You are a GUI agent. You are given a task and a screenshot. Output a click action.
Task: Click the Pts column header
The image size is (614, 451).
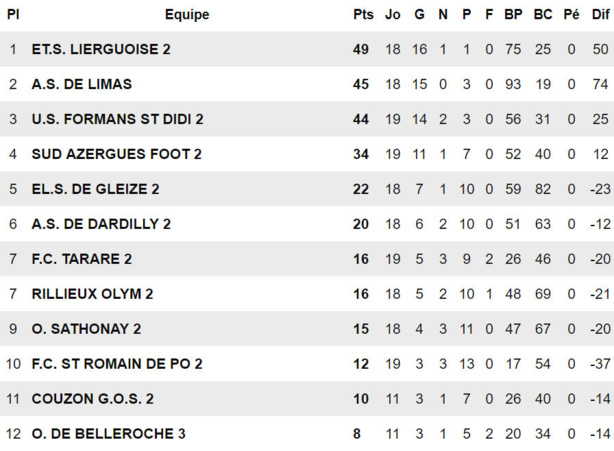(x=362, y=14)
